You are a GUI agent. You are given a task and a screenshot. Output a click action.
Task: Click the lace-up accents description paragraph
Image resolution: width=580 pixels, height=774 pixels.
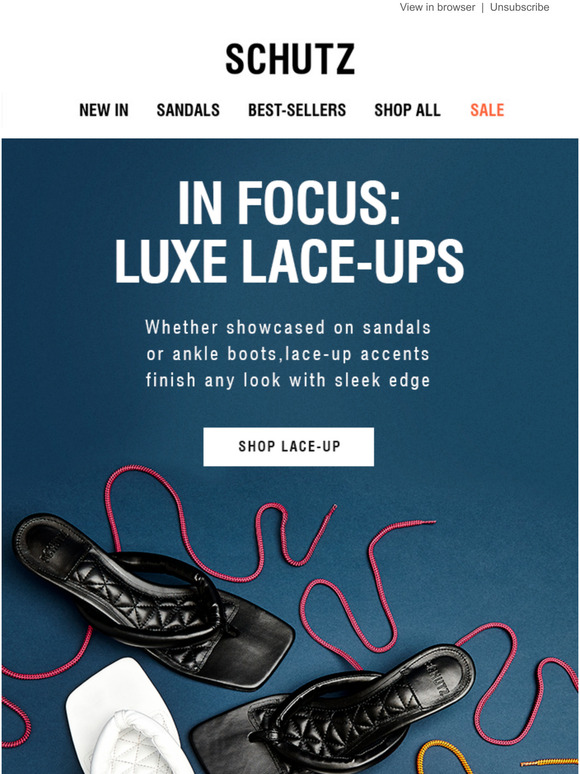tap(288, 354)
